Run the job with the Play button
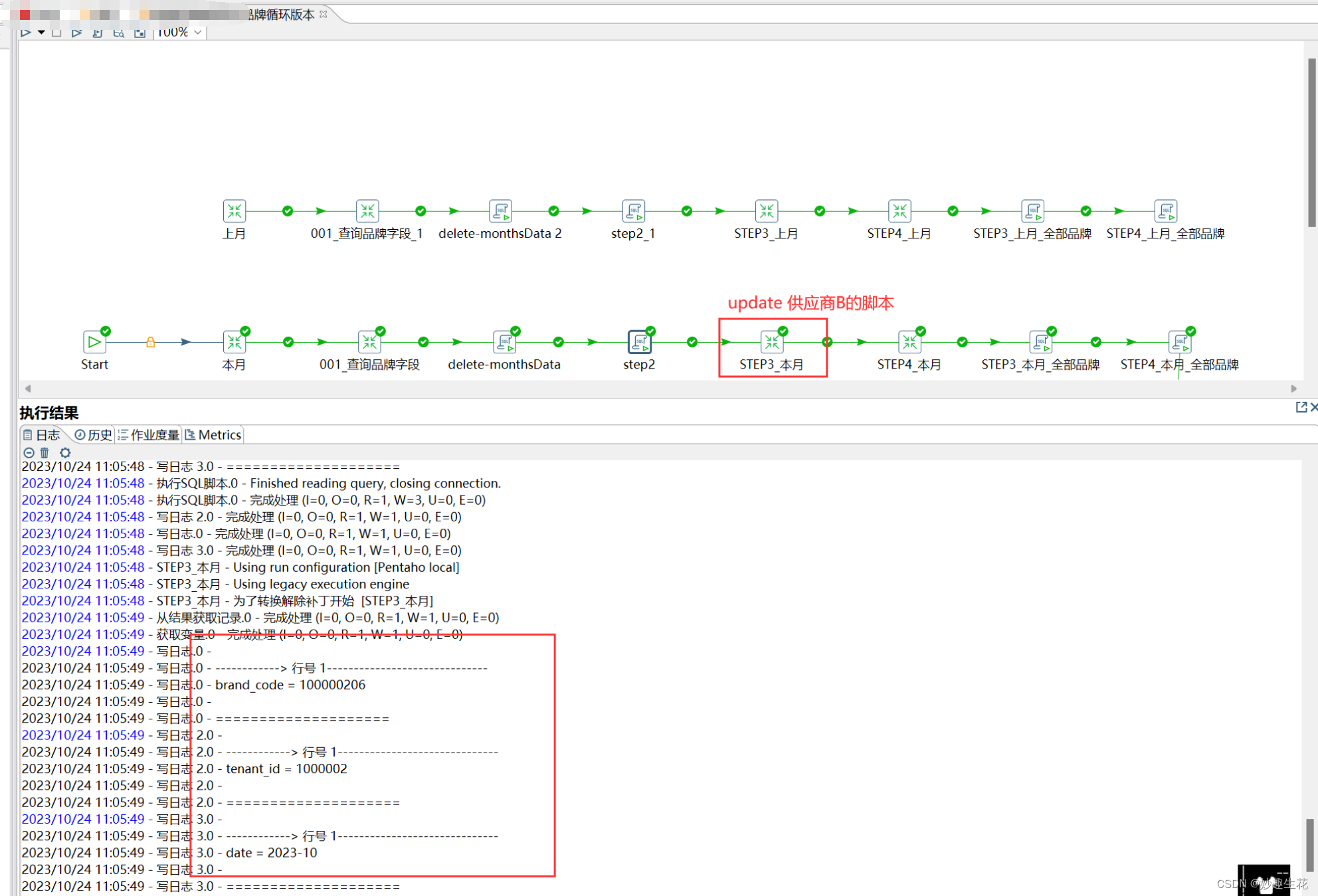This screenshot has width=1318, height=896. point(27,31)
